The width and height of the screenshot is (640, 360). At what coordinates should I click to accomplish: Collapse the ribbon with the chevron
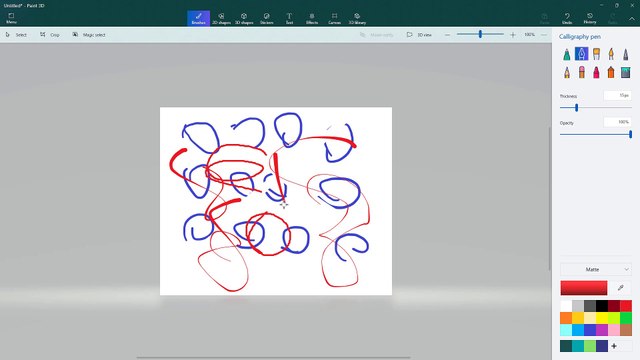tap(631, 19)
